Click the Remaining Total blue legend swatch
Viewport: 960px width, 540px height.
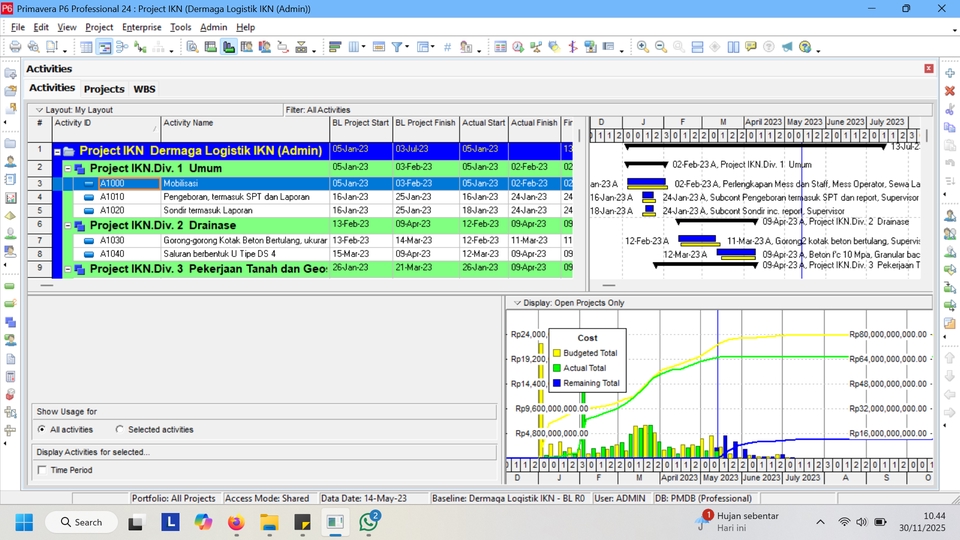pos(557,383)
